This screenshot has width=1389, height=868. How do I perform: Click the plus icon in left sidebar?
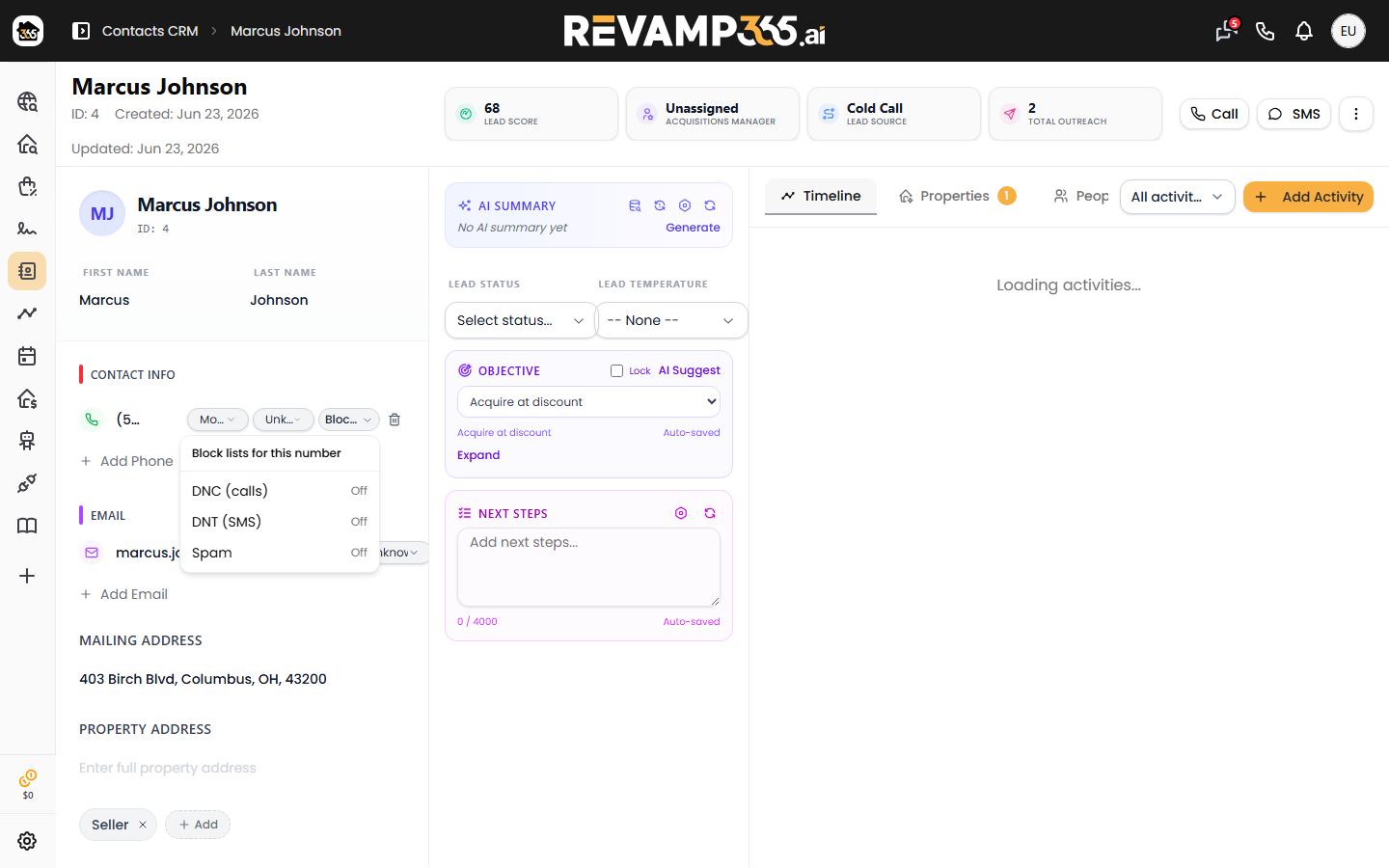click(x=27, y=576)
